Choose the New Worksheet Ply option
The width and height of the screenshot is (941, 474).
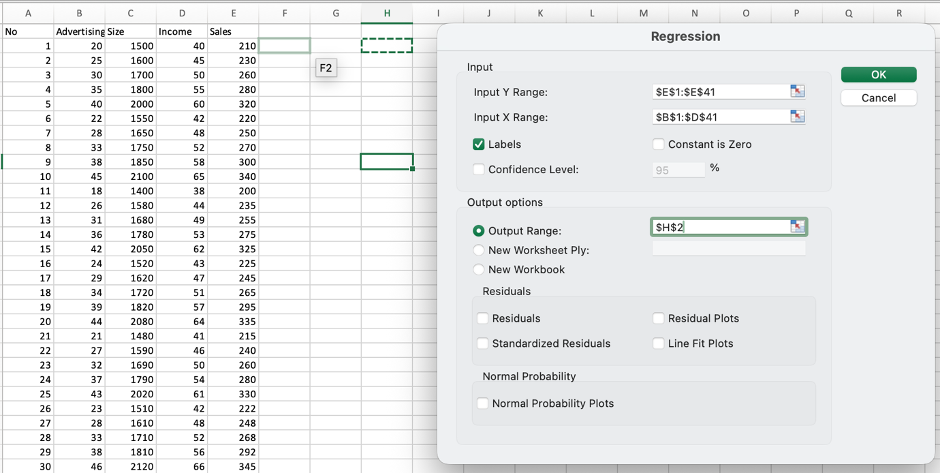[479, 250]
